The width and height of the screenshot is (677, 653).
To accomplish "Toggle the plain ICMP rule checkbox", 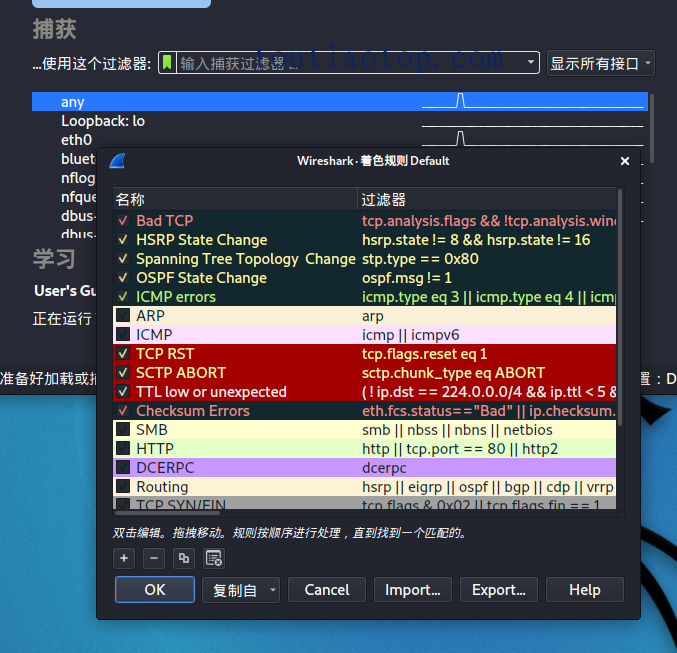I will click(123, 335).
